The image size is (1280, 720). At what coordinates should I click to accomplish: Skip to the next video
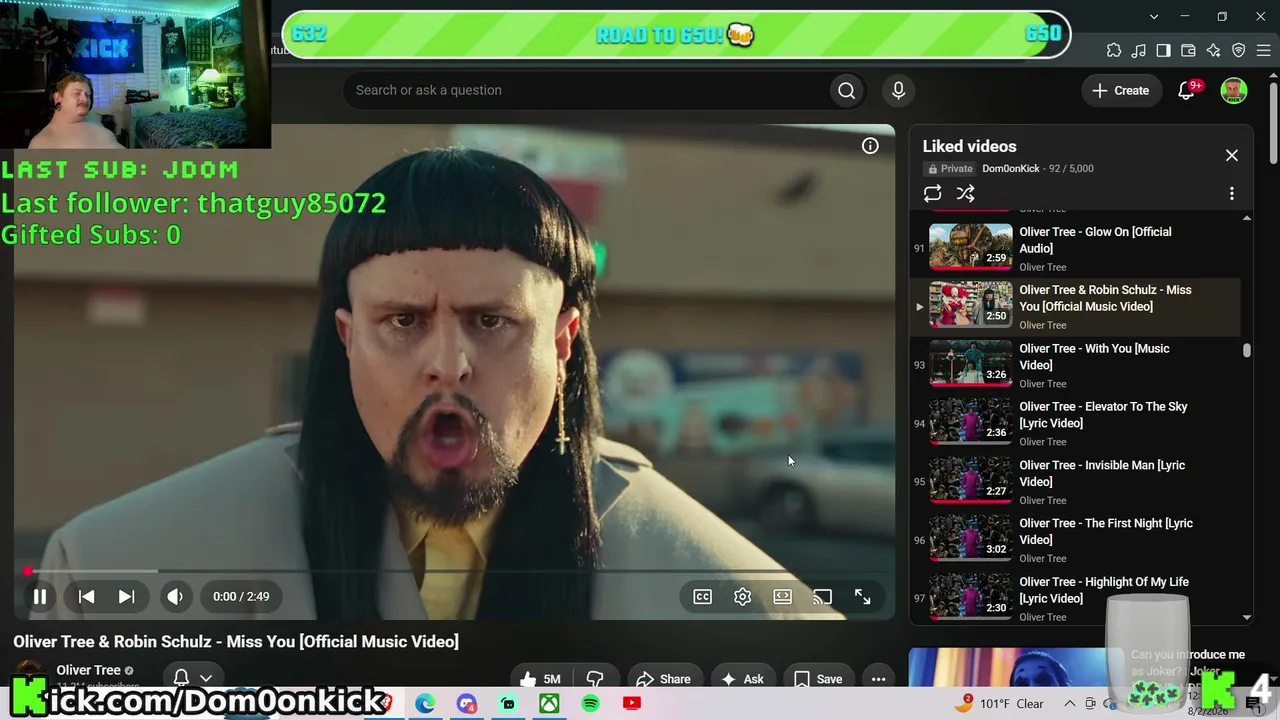pyautogui.click(x=126, y=597)
